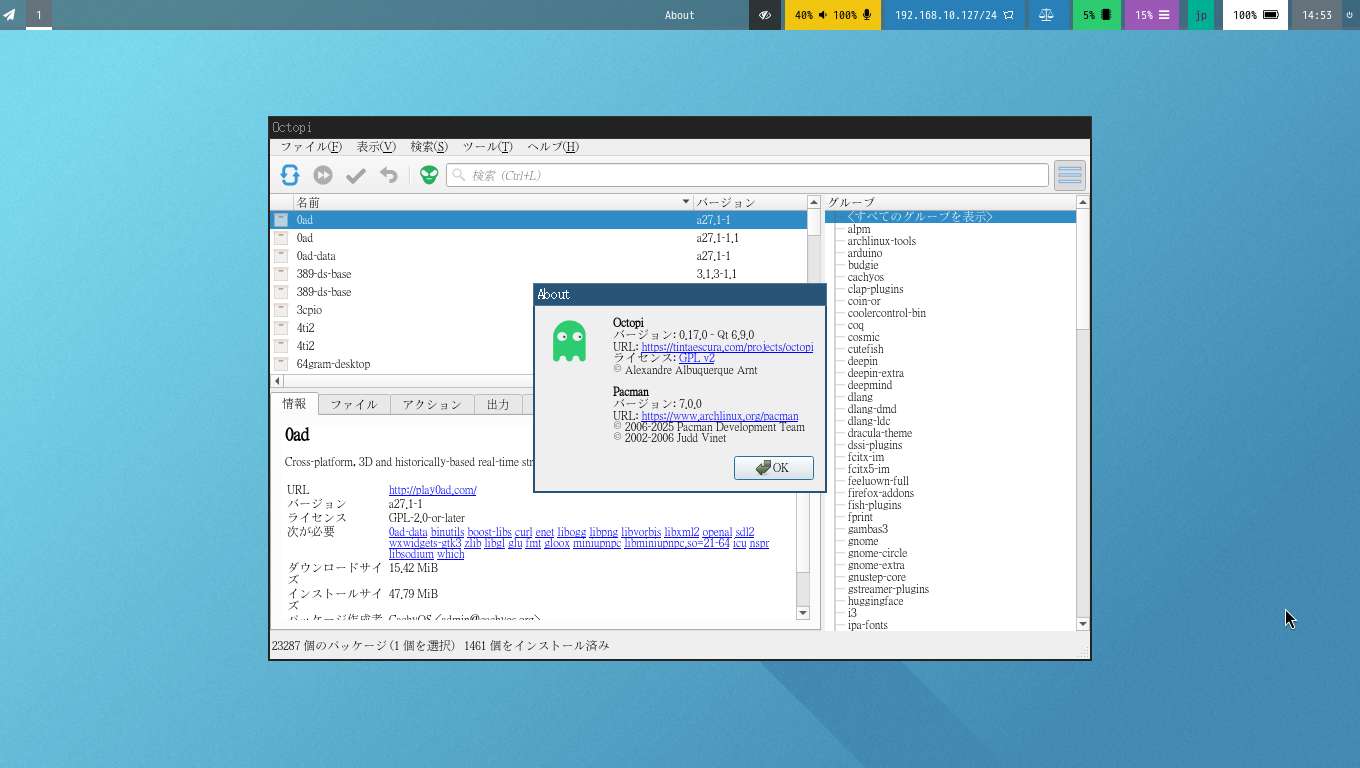Toggle the crossed-eye icon in top bar
This screenshot has height=768, width=1360.
point(765,15)
